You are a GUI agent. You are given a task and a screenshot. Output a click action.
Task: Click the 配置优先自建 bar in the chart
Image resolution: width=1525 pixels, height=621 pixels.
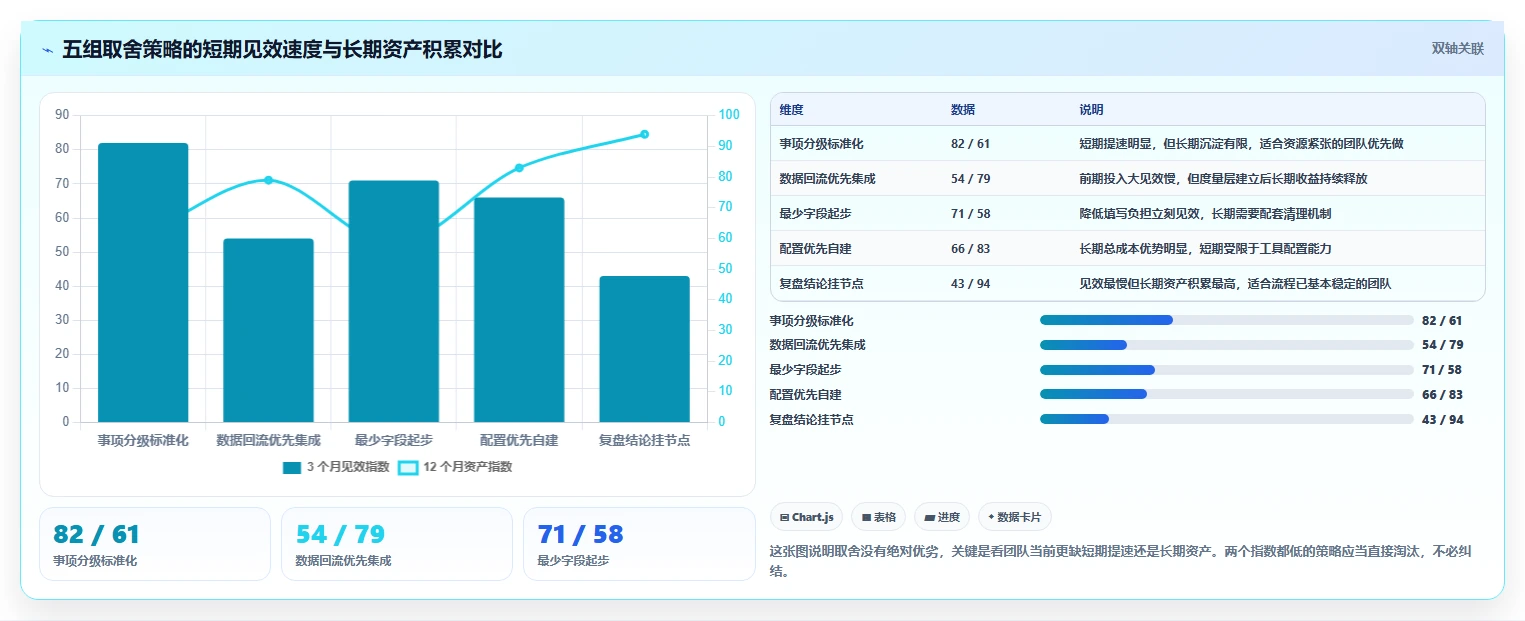pos(519,310)
